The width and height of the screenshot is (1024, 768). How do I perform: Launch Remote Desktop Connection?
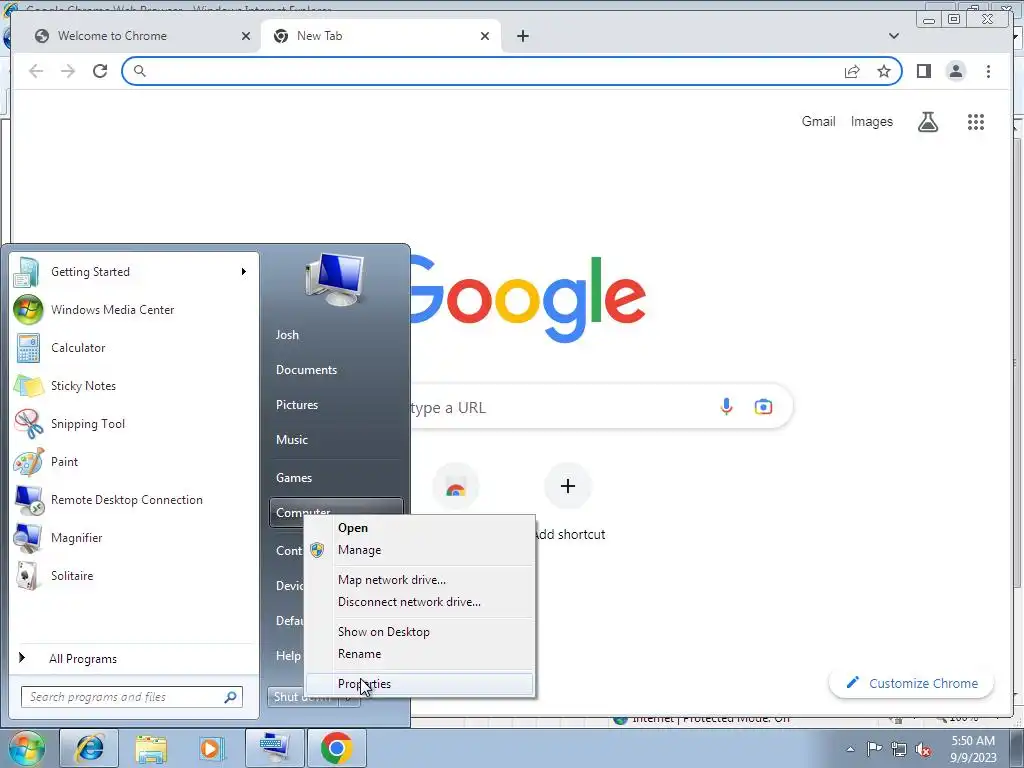[x=134, y=500]
